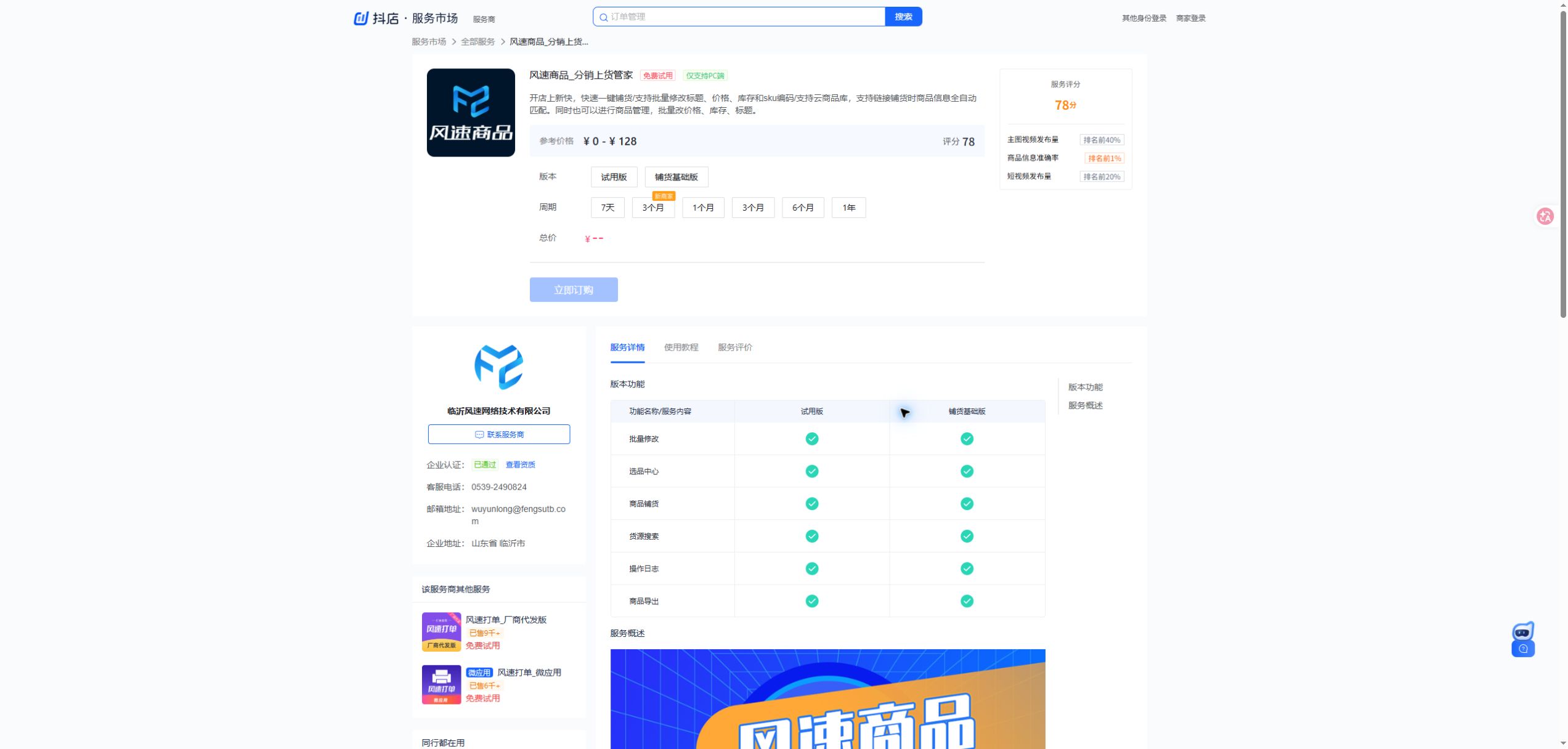Image resolution: width=1568 pixels, height=749 pixels.
Task: Open the pink translate floating icon
Action: coord(1545,216)
